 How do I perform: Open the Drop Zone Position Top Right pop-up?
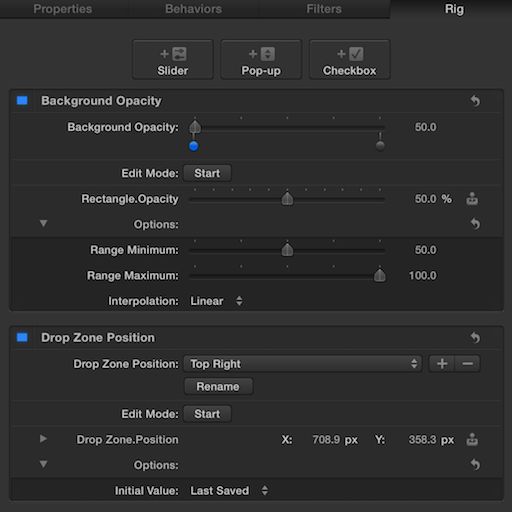coord(303,364)
